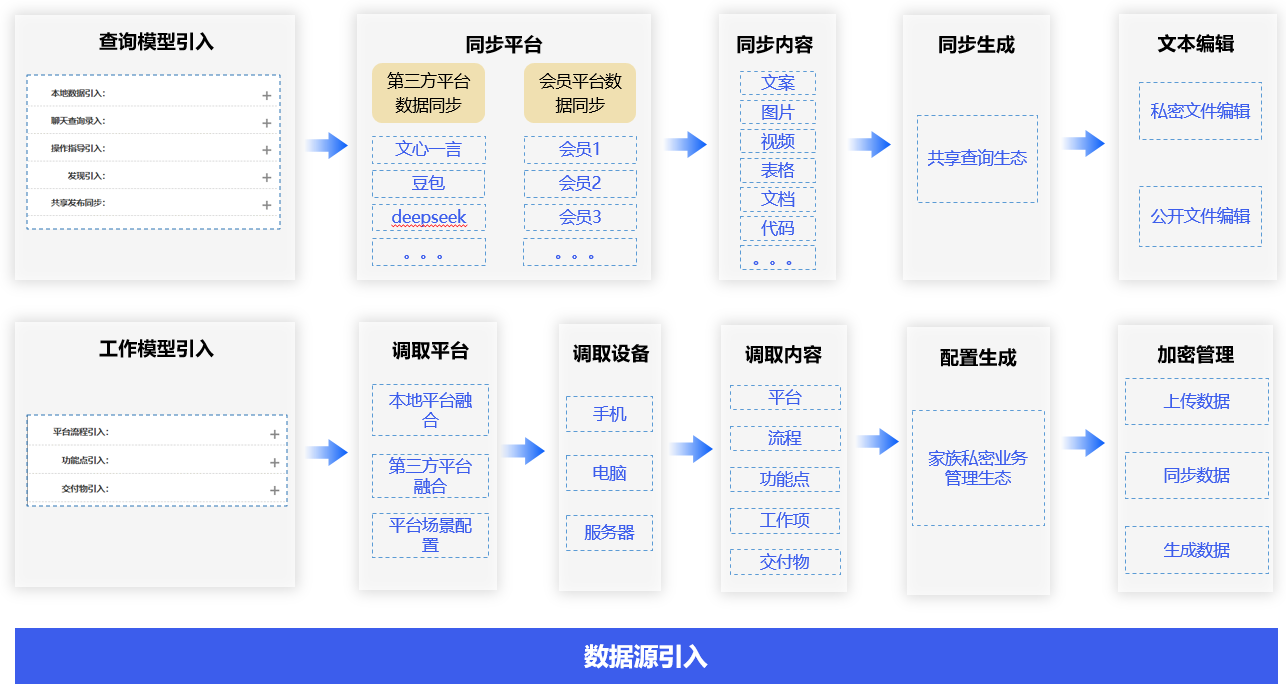Viewport: 1286px width, 695px height.
Task: Click the plus icon beside 操作指导引入
Action: pyautogui.click(x=267, y=150)
